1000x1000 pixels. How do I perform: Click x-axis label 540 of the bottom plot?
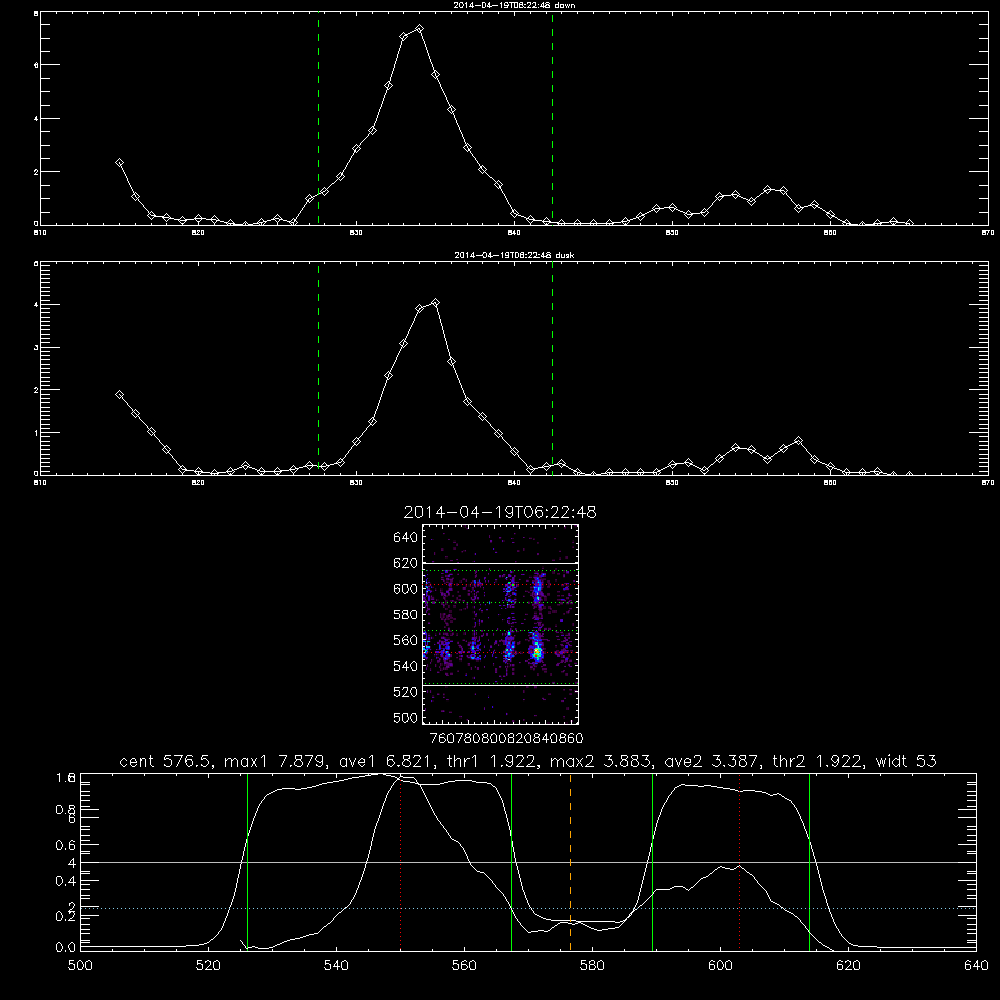336,966
